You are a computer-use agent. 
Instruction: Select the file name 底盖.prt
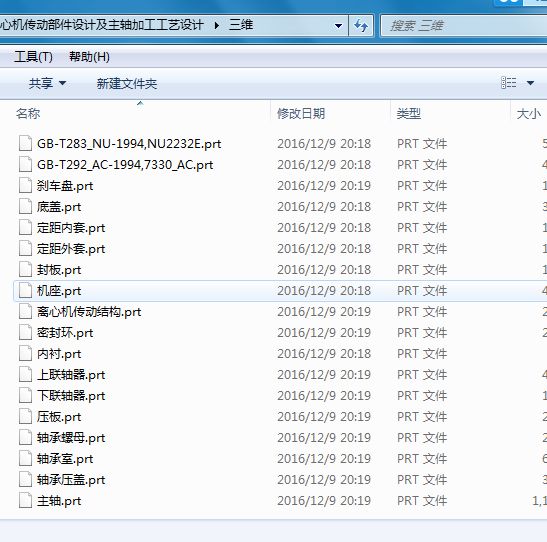pos(59,207)
